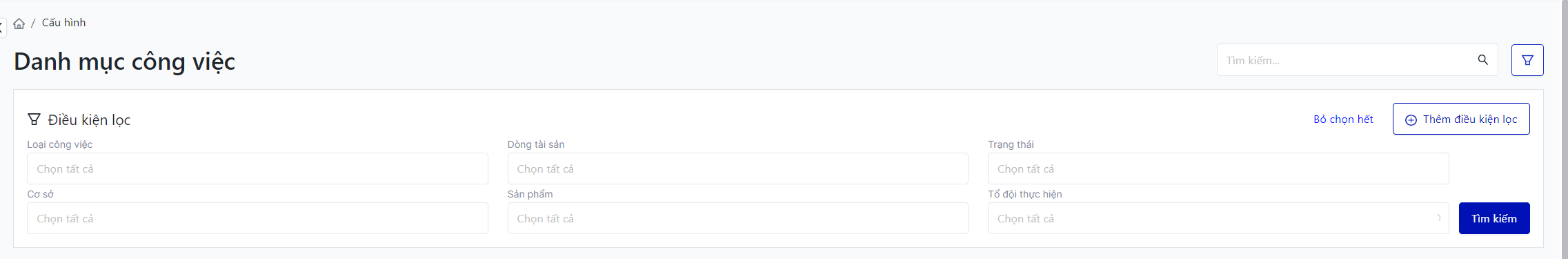Collapse the sidebar using left edge chevron
Screen dimensions: 1568x259
click(x=2, y=28)
